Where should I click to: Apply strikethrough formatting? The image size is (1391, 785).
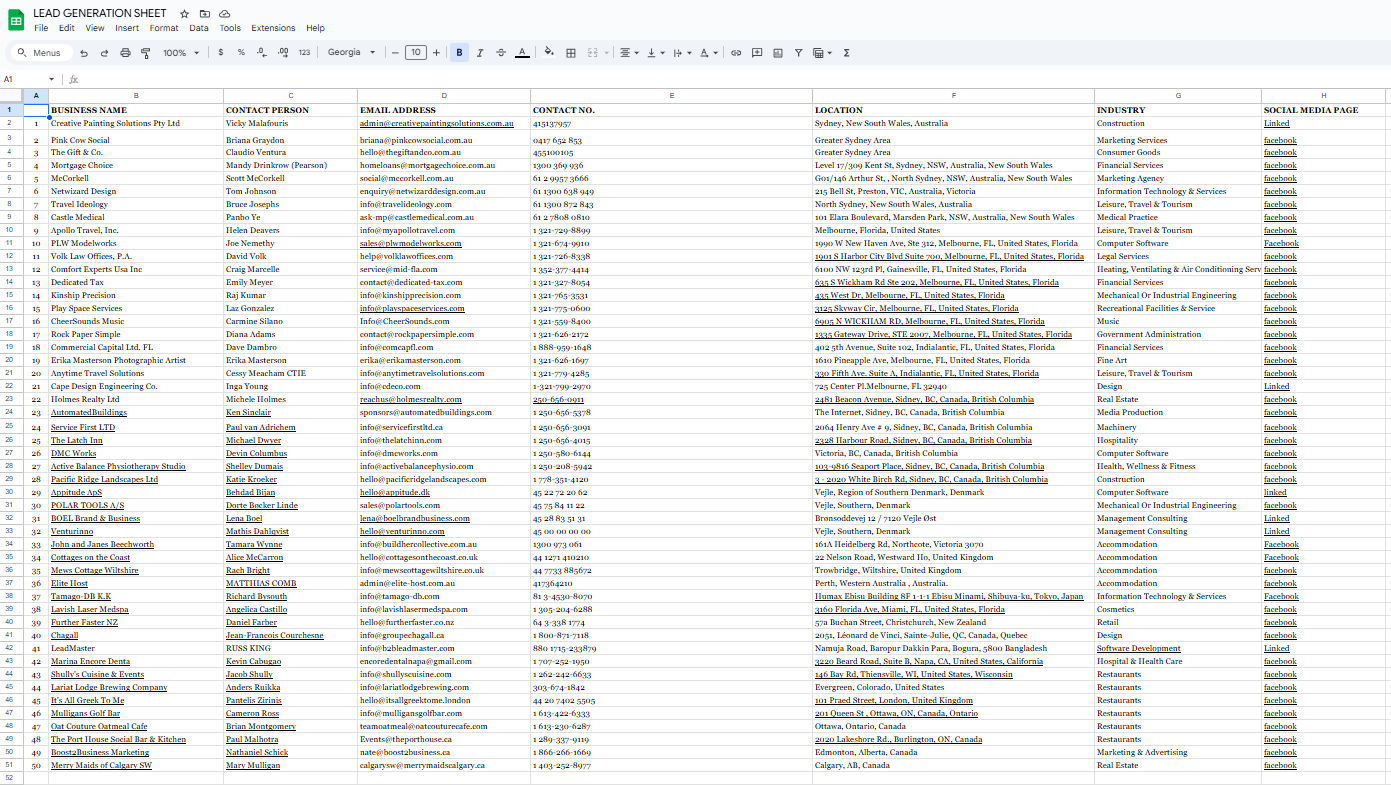coord(501,53)
